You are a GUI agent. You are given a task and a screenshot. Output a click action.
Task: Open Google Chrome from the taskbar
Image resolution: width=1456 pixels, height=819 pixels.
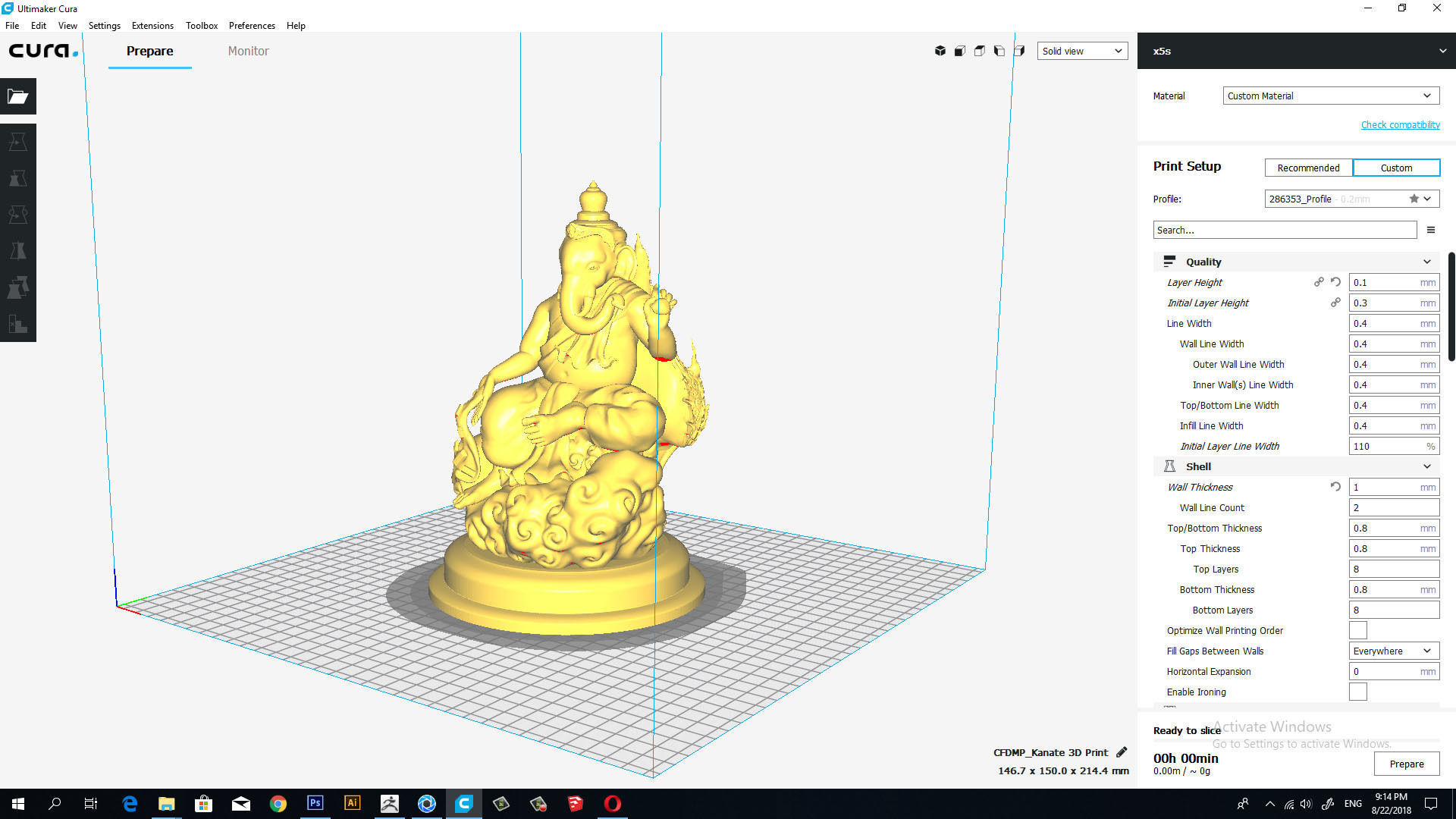[x=278, y=803]
